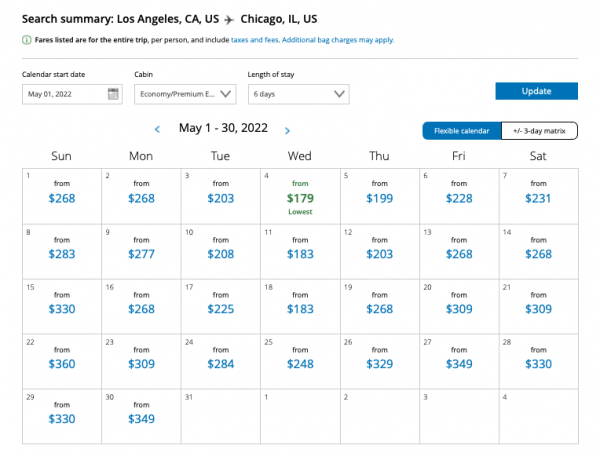600x460 pixels.
Task: Switch to Flexible calendar view
Action: tap(461, 131)
